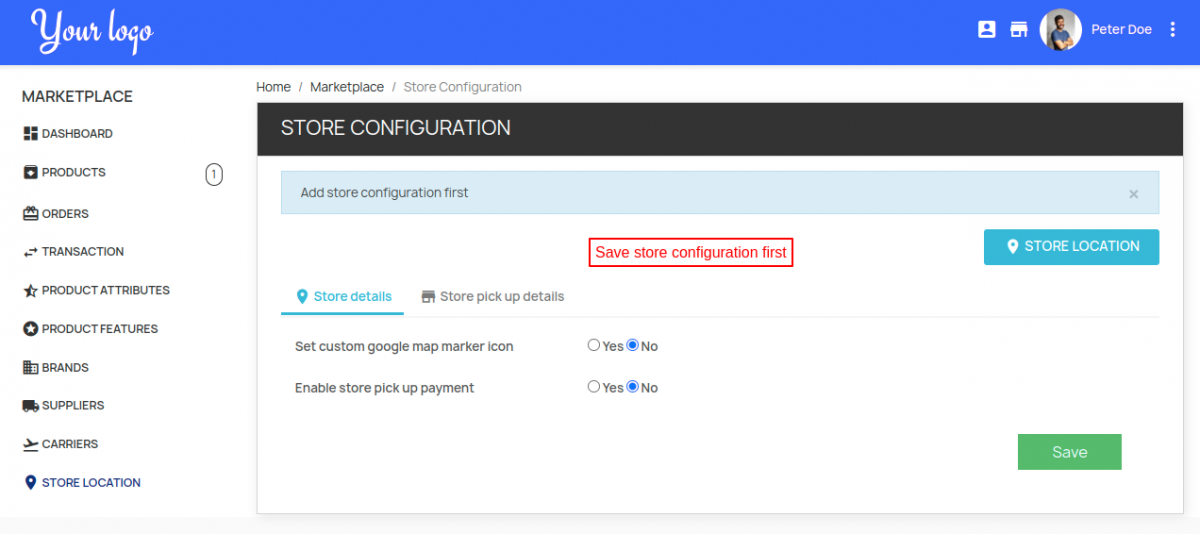Click the Store Location pin icon in sidebar

coord(30,482)
